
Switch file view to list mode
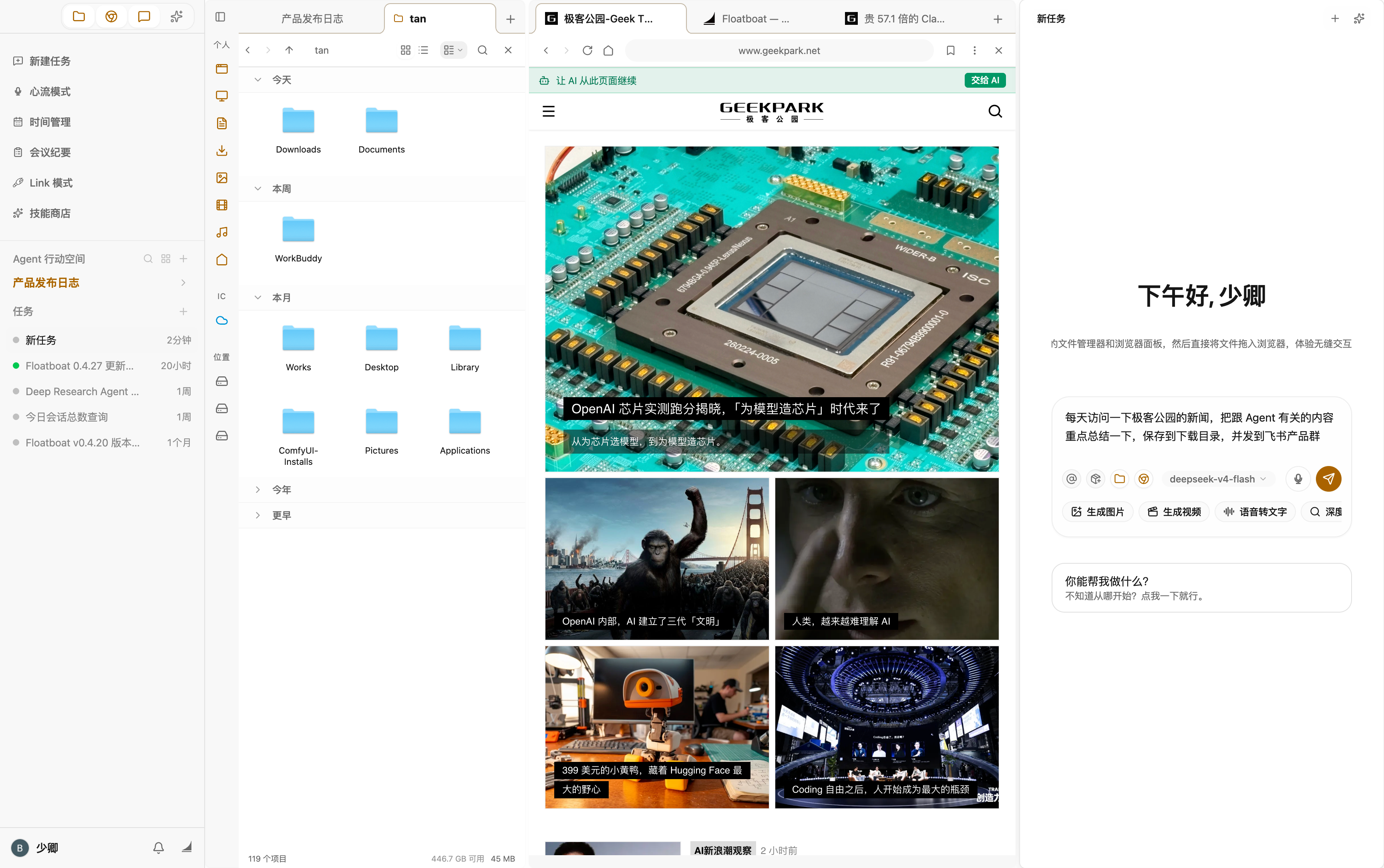(x=424, y=50)
